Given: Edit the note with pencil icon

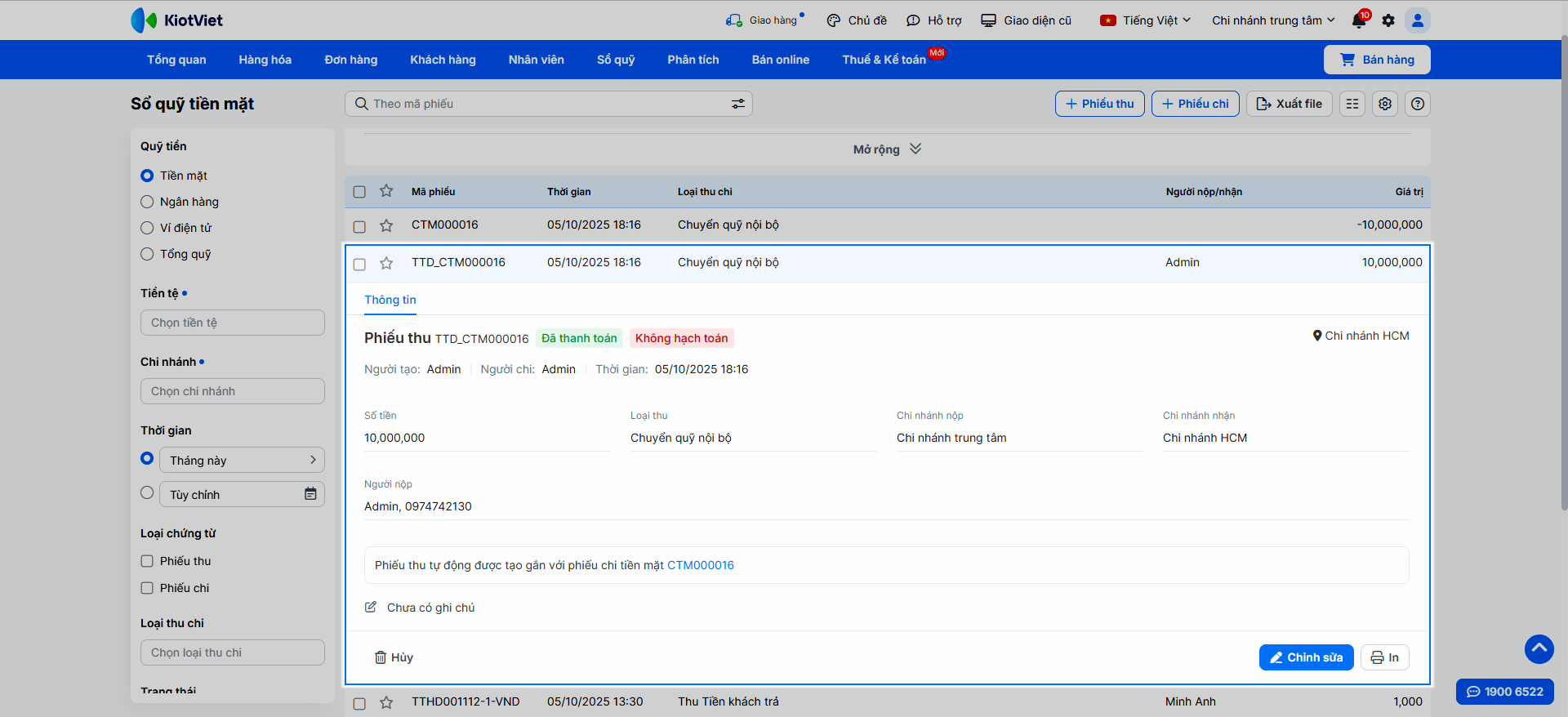Looking at the screenshot, I should [371, 607].
